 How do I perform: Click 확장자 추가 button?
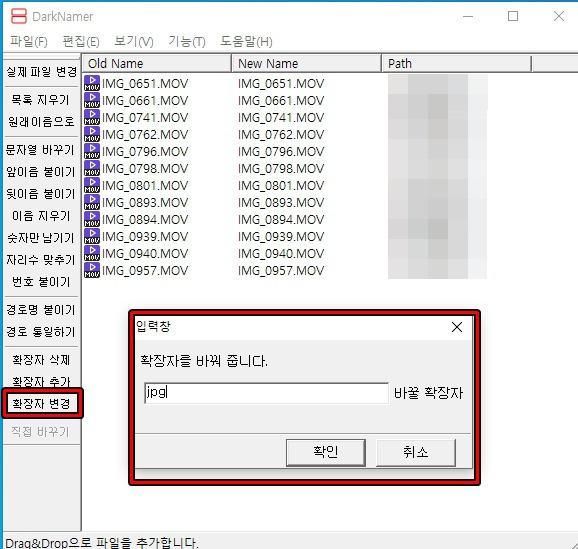click(x=41, y=381)
